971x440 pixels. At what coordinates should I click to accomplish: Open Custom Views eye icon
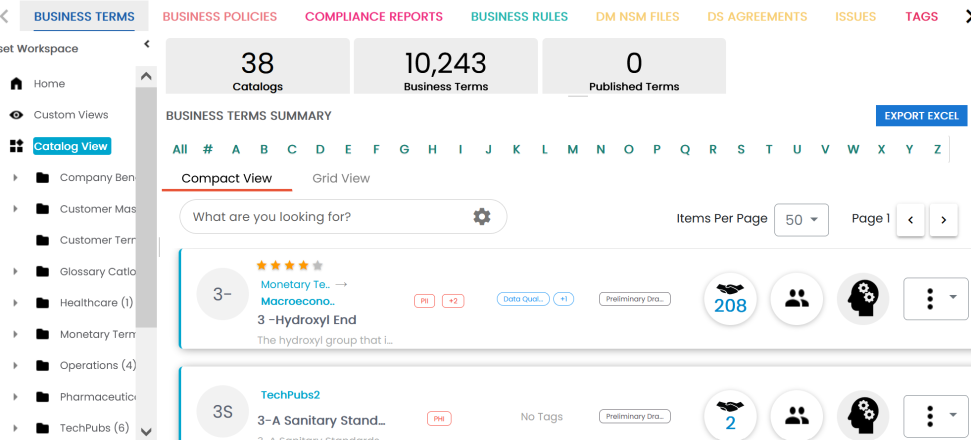(x=16, y=115)
